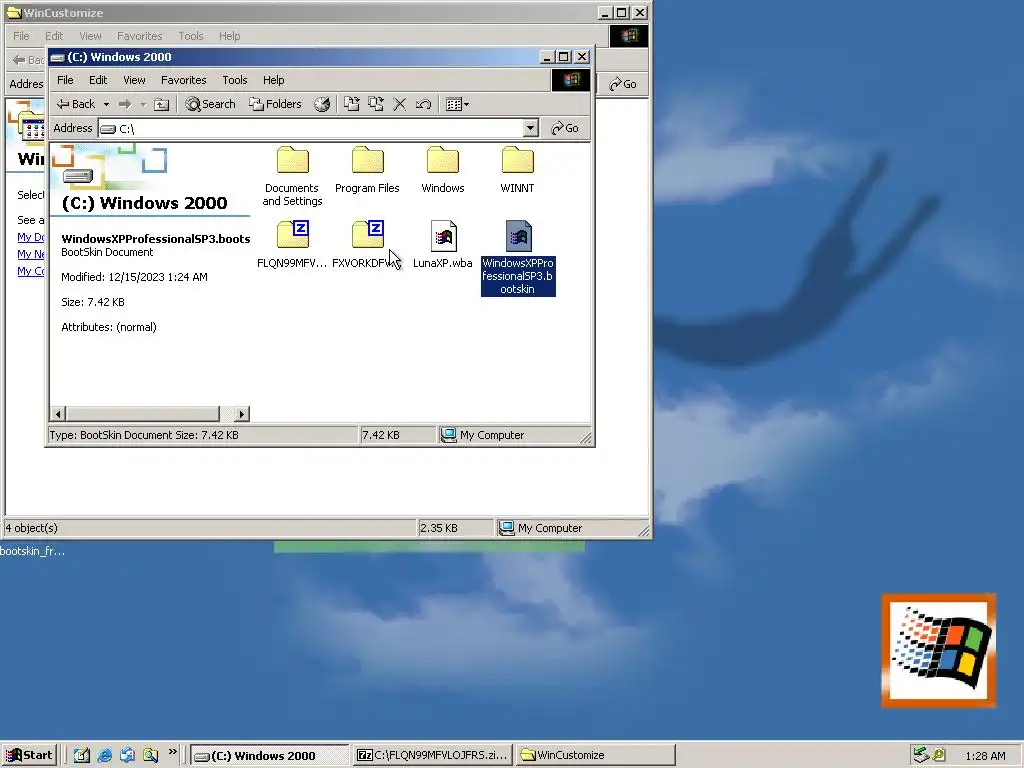Open the Edit menu in C: window

coord(98,80)
